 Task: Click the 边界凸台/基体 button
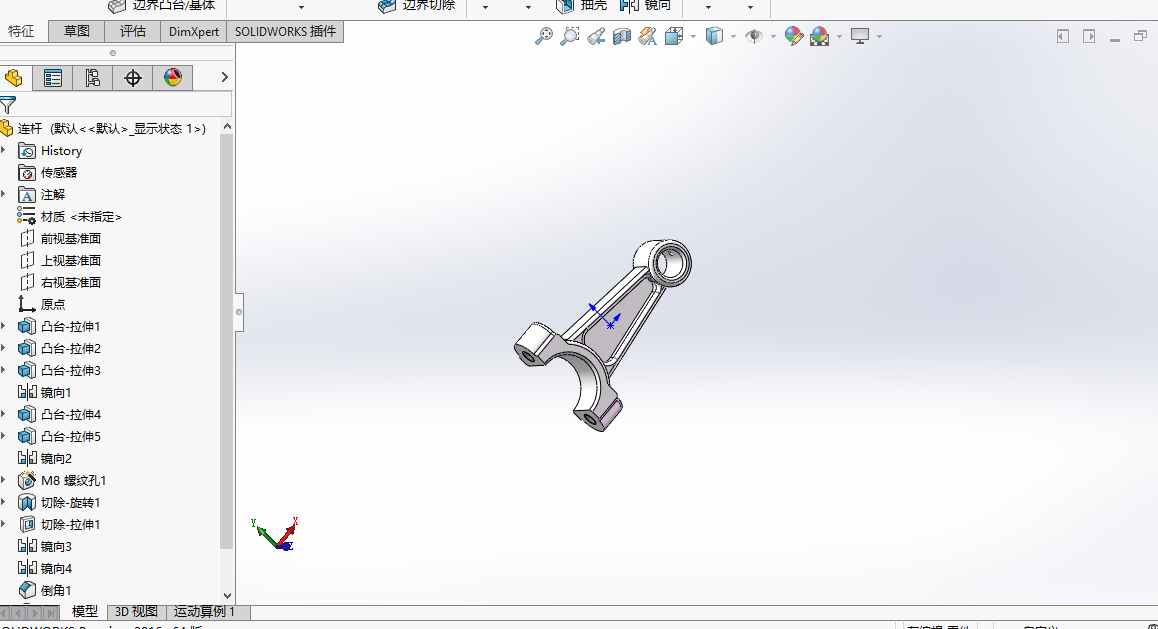[162, 6]
